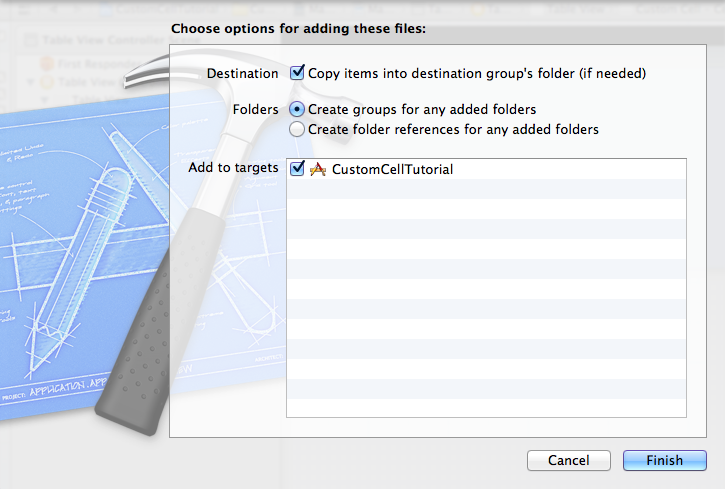Click the "Create folder references for any added folders" text

(453, 129)
